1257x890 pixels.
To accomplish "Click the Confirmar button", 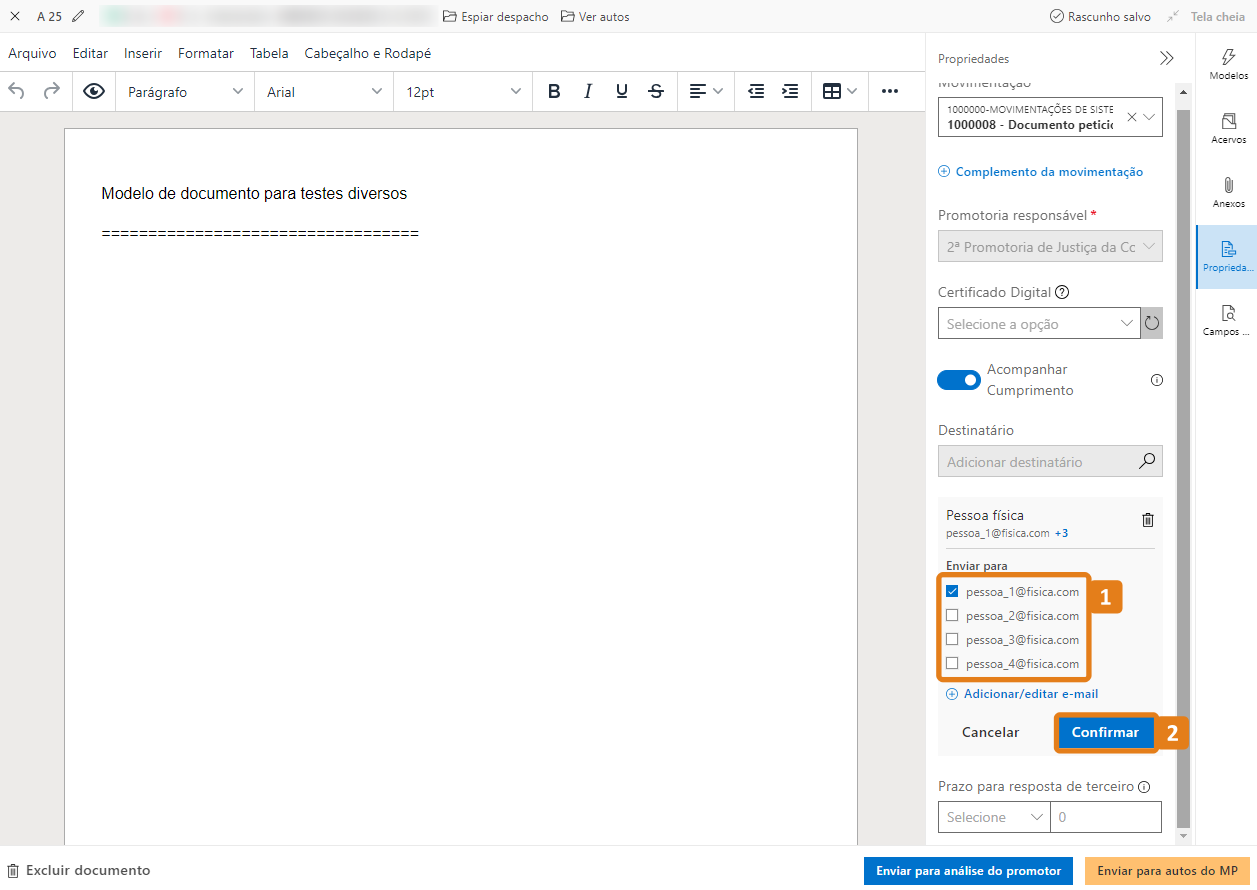I will 1105,732.
